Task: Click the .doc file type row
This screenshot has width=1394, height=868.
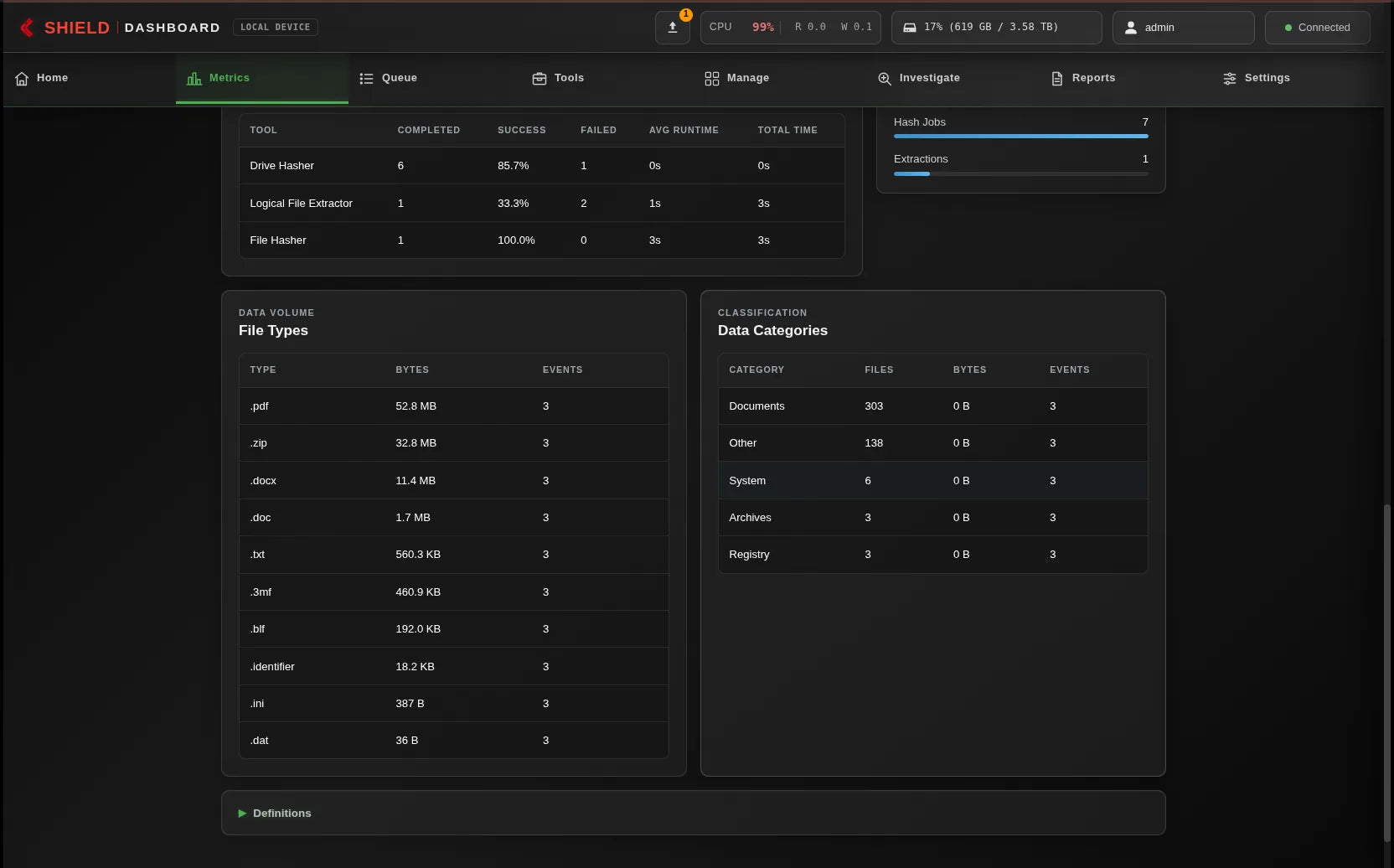Action: pyautogui.click(x=453, y=518)
